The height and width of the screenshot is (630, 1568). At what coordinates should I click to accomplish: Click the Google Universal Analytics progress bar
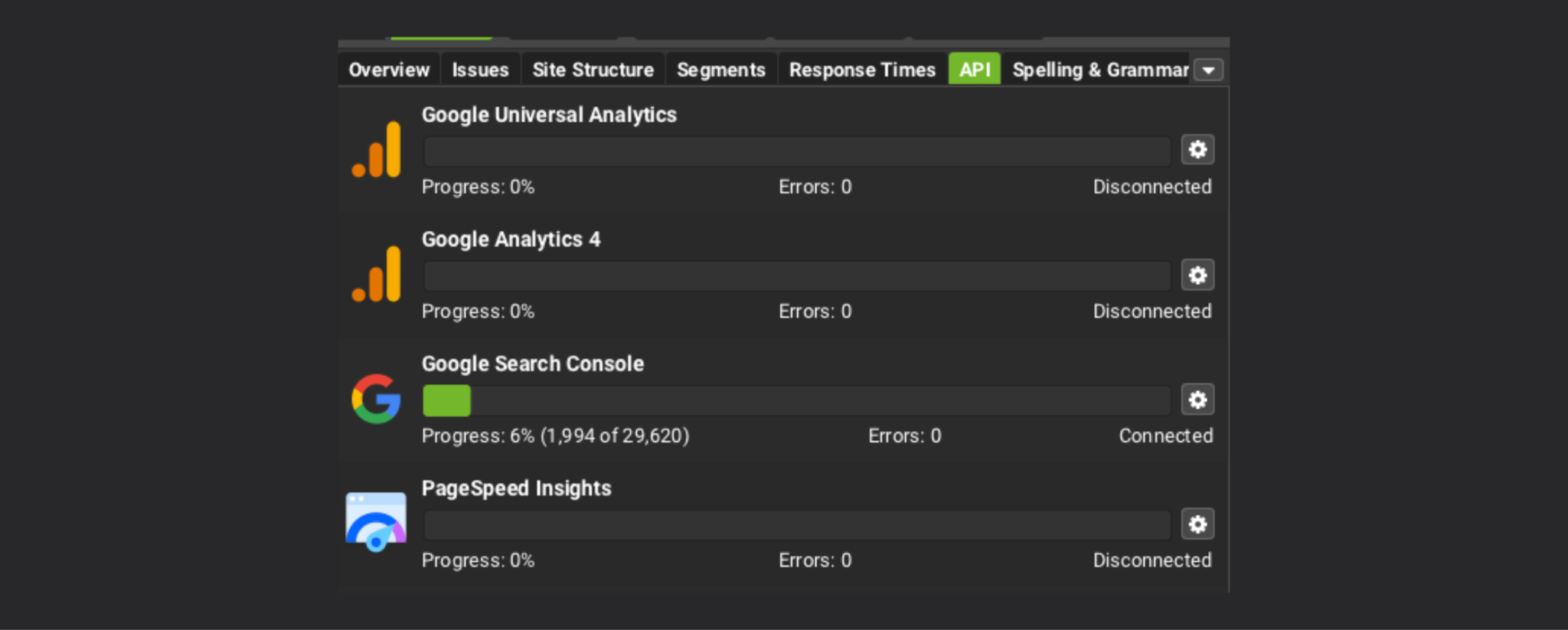tap(796, 151)
